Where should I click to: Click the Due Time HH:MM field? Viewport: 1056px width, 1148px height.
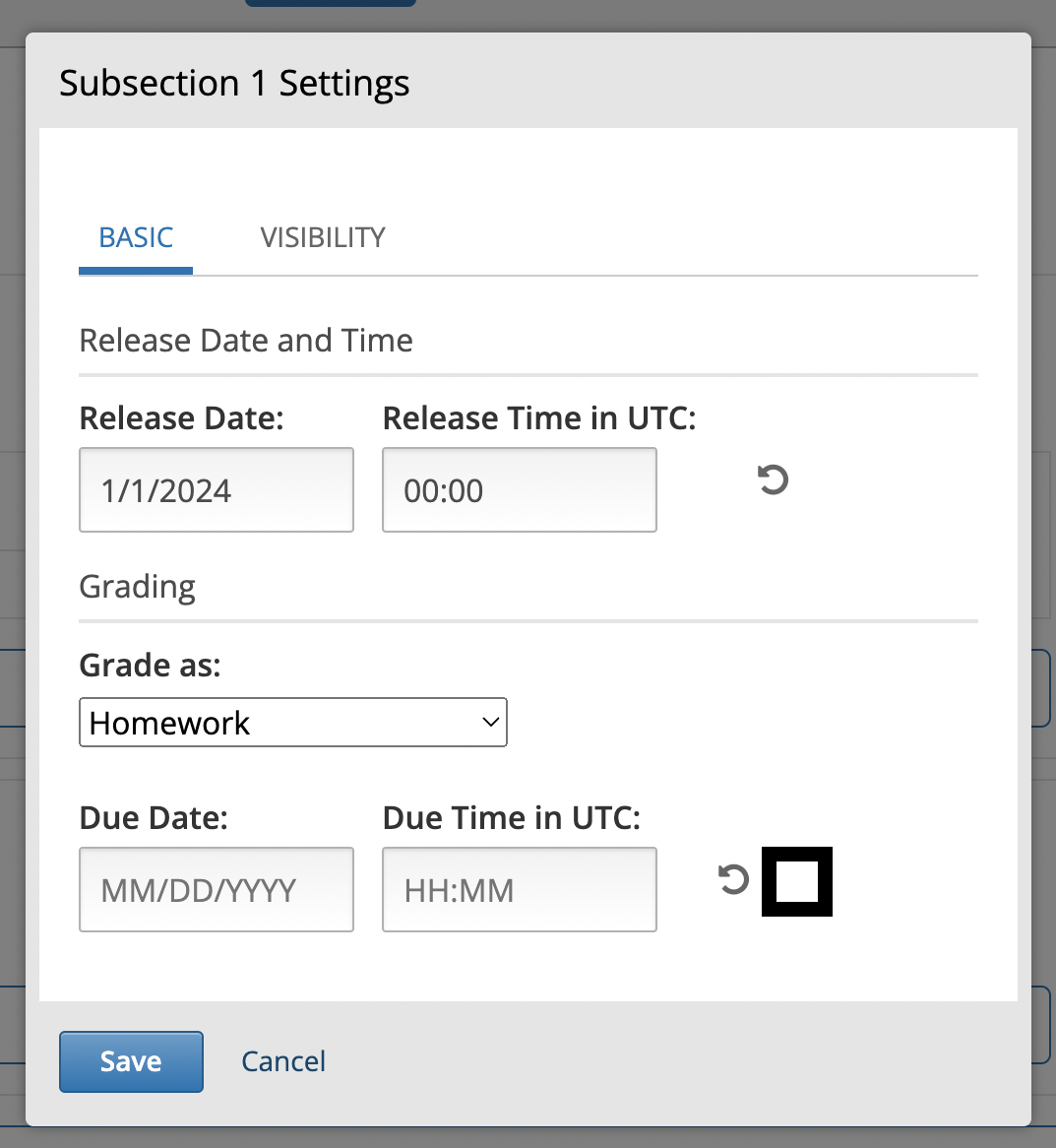519,889
